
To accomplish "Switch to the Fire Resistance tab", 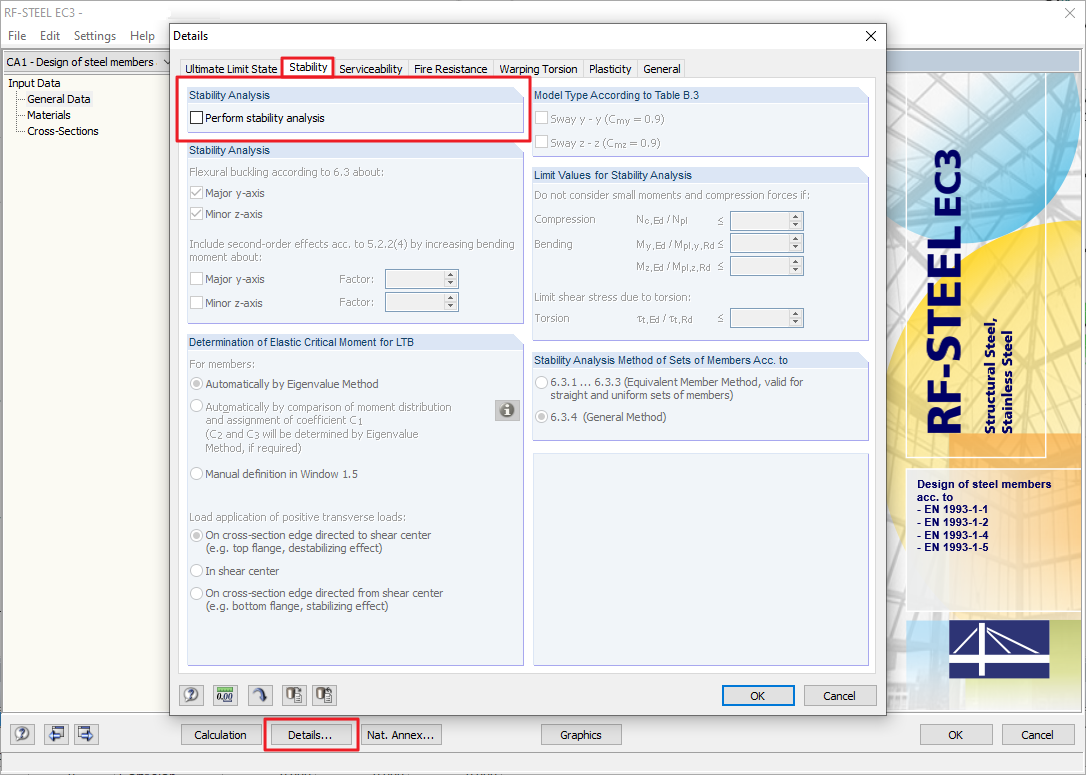I will point(450,69).
